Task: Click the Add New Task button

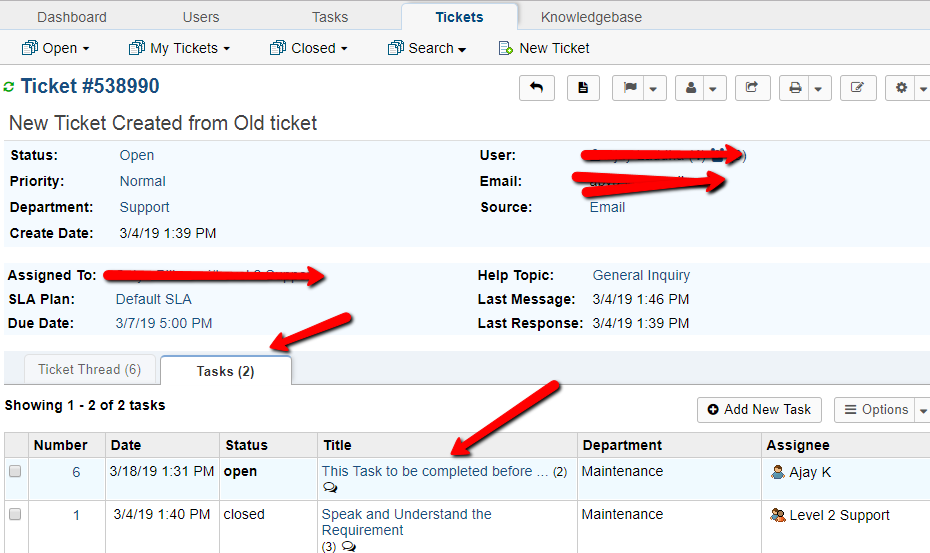Action: tap(759, 410)
